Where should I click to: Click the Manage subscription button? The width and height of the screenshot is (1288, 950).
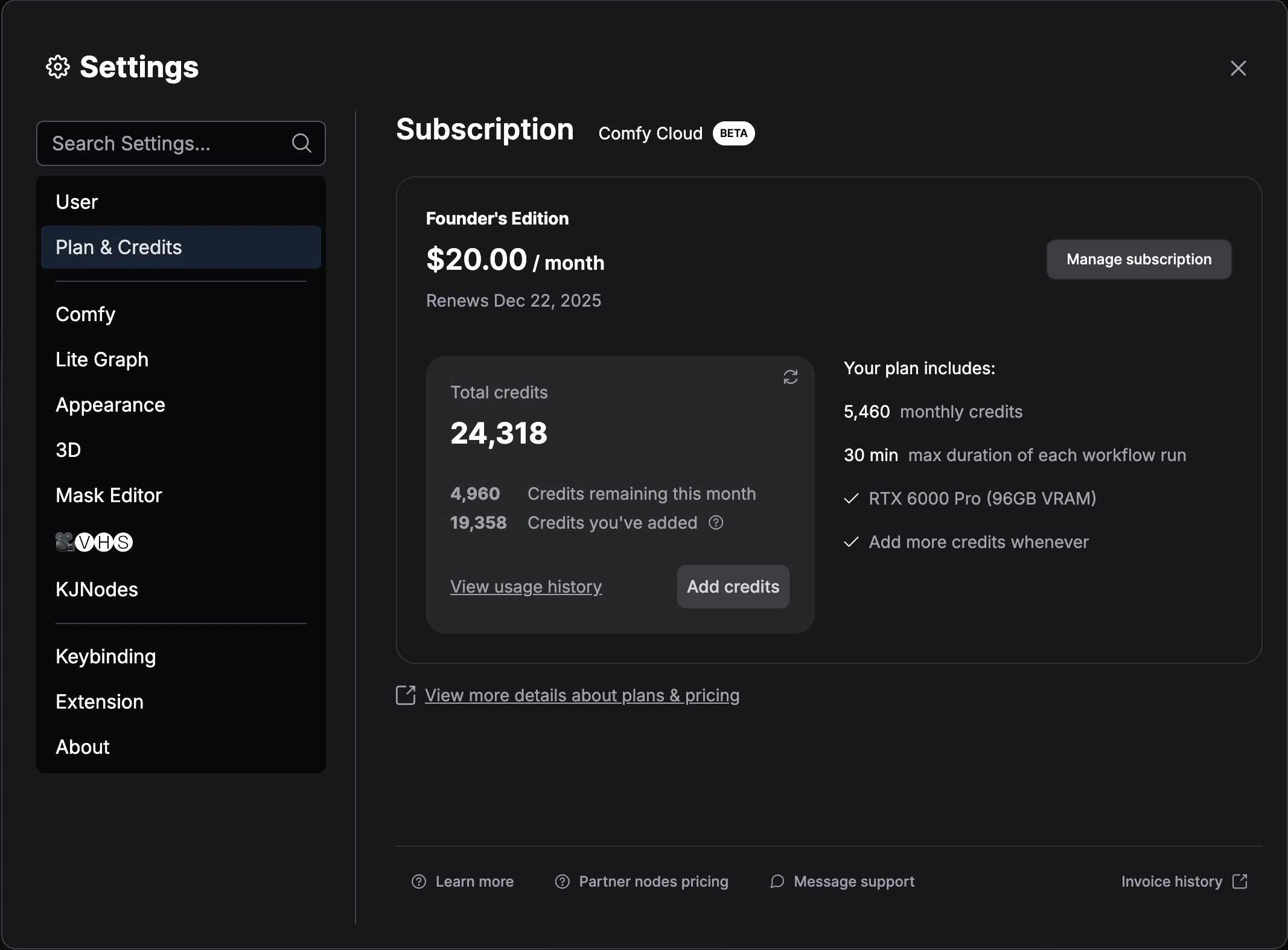1138,259
